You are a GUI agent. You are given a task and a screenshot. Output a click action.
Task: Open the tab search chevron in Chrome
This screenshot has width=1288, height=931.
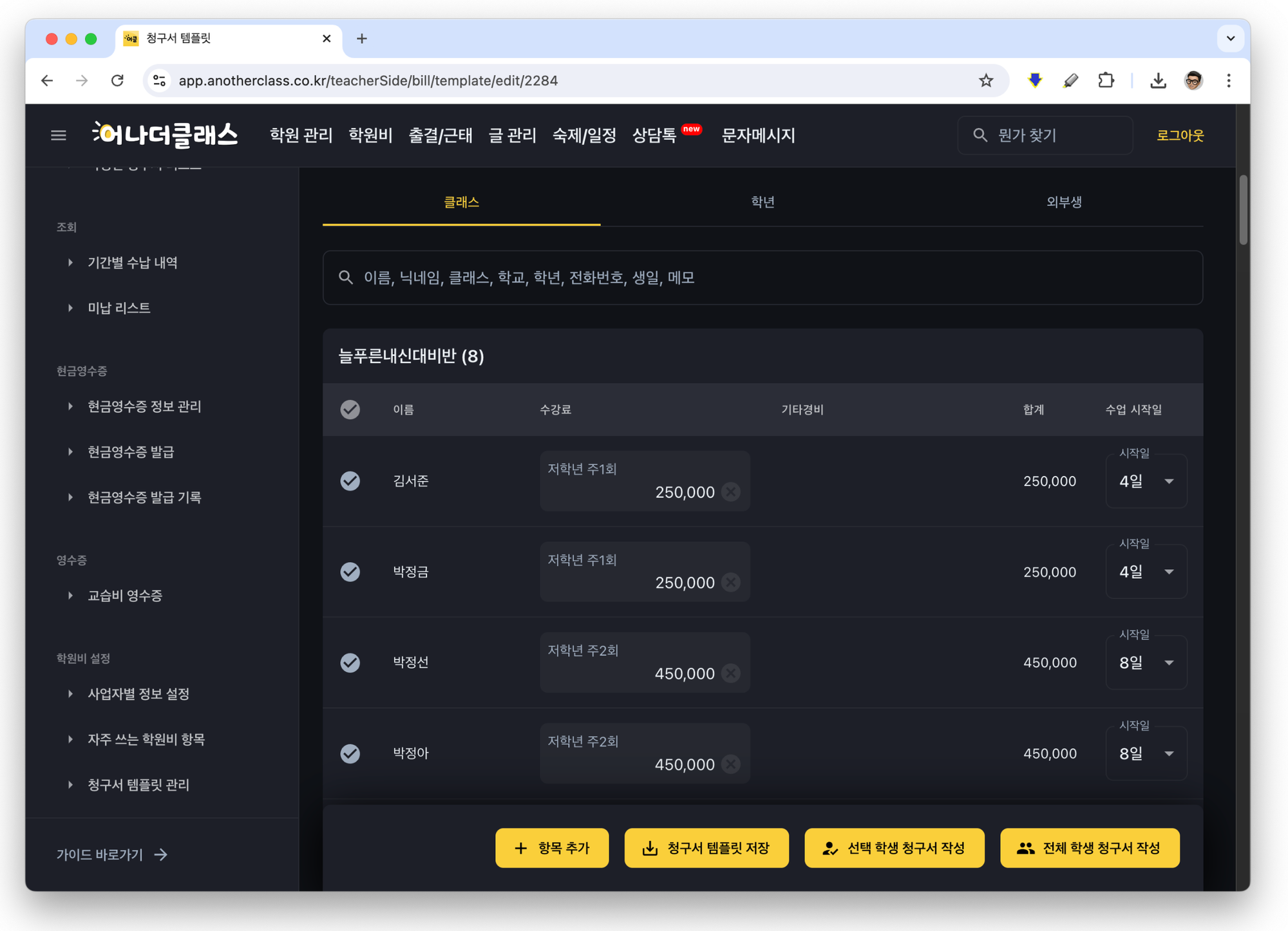(x=1230, y=39)
